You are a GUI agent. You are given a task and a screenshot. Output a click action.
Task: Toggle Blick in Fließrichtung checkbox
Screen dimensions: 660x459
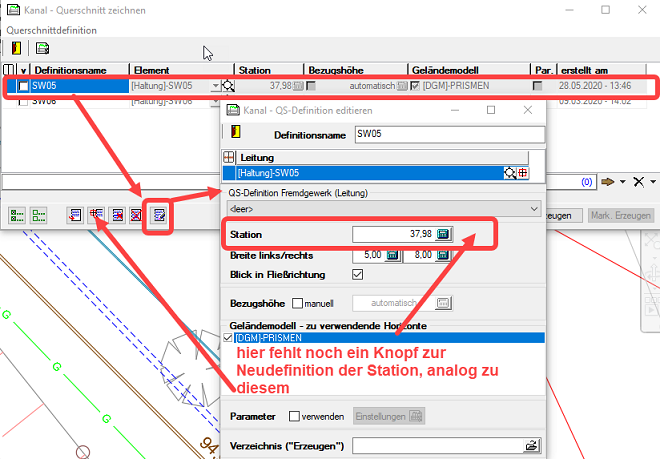point(358,274)
